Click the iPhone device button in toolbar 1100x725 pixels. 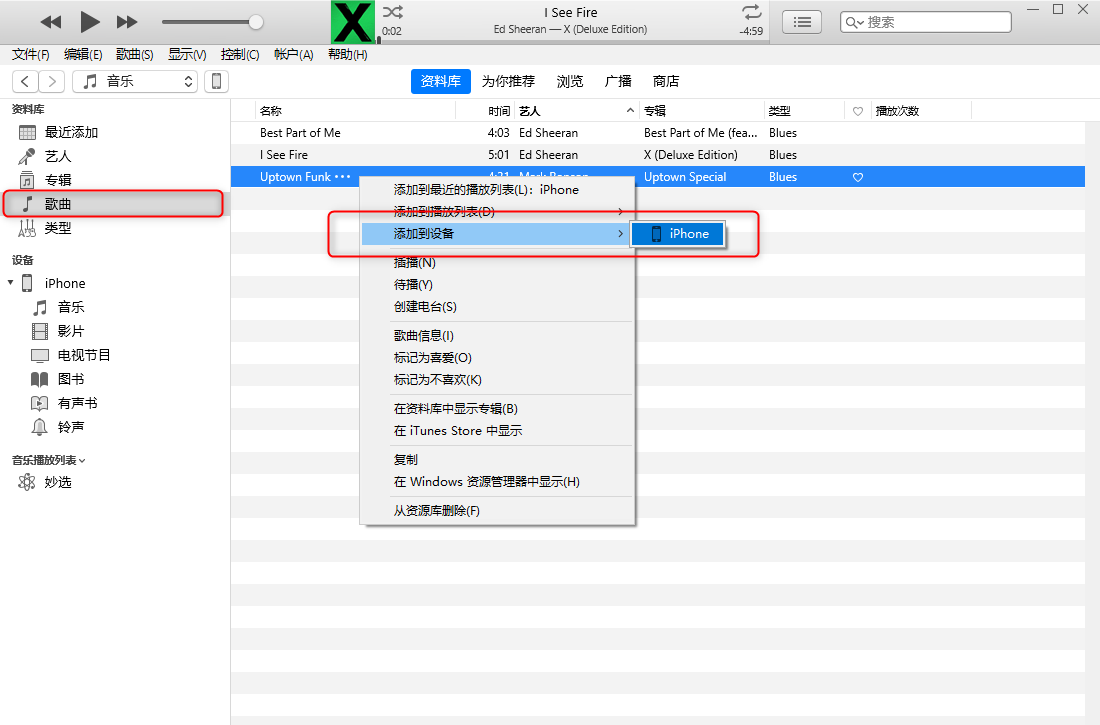pyautogui.click(x=216, y=81)
